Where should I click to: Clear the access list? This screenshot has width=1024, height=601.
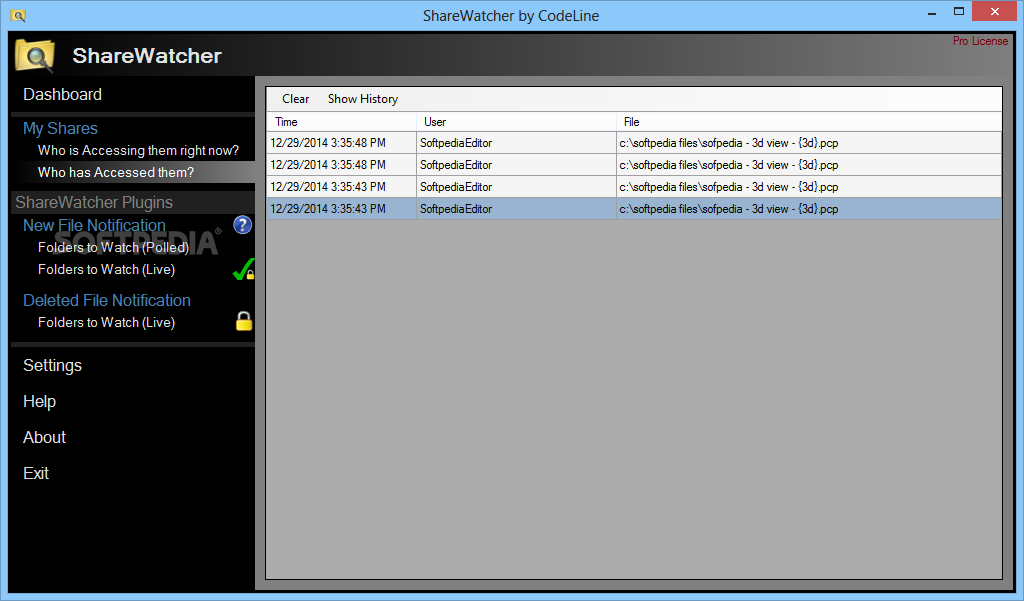coord(295,99)
